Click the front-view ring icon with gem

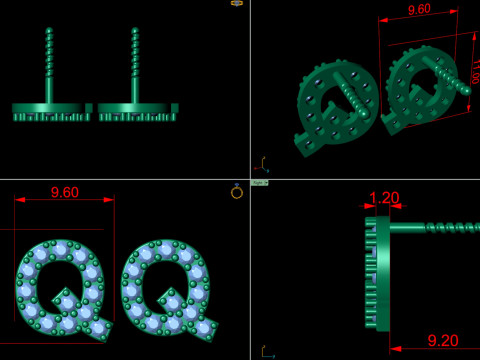pyautogui.click(x=237, y=192)
